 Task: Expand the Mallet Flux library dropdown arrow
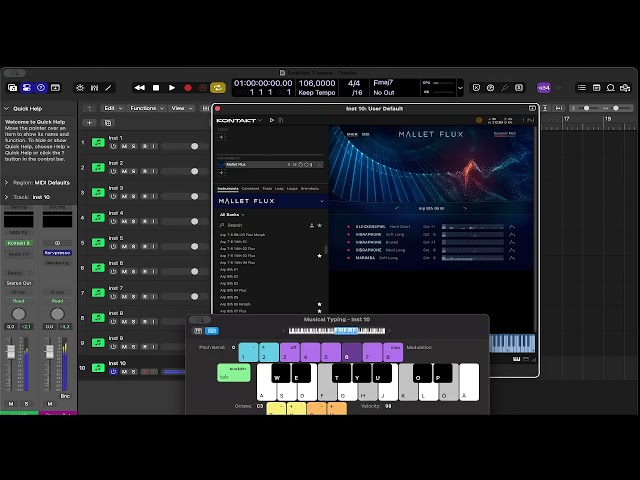322,201
